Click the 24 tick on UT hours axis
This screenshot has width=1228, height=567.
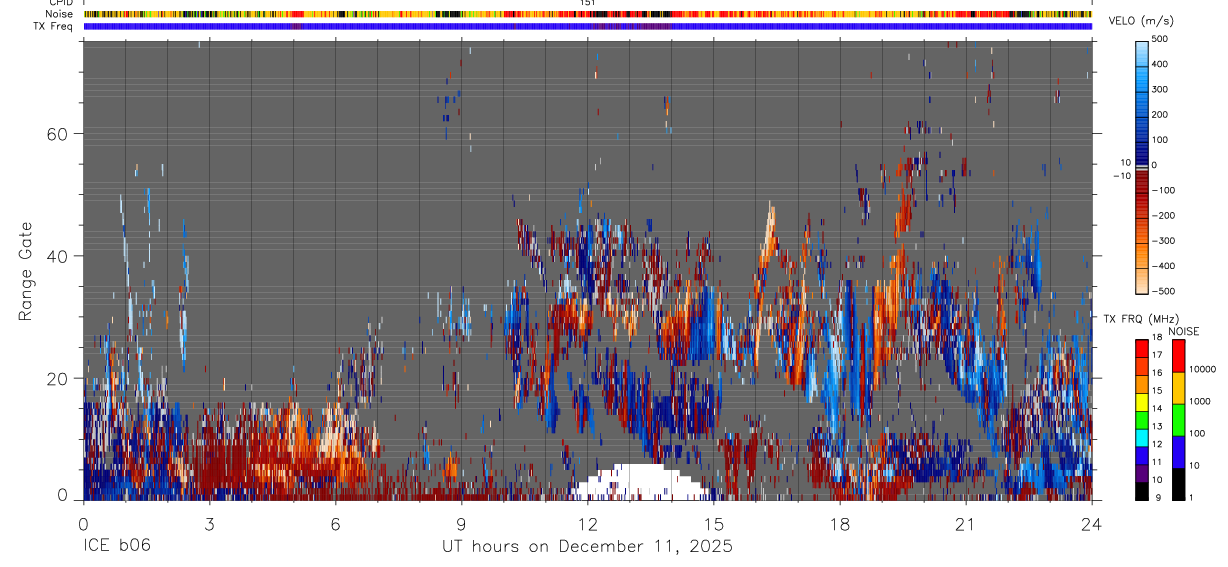[x=1092, y=524]
